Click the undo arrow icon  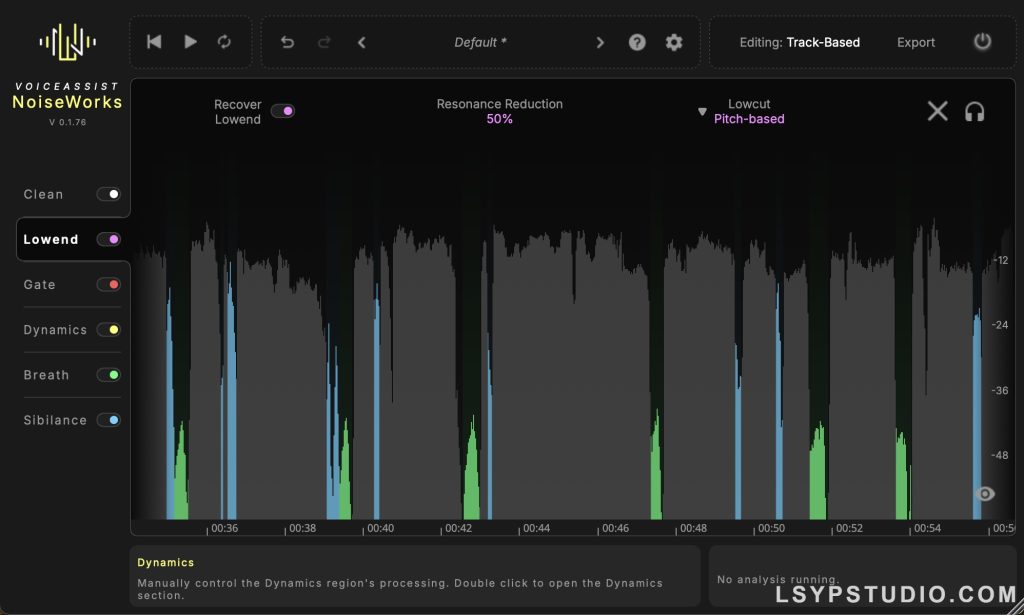287,42
